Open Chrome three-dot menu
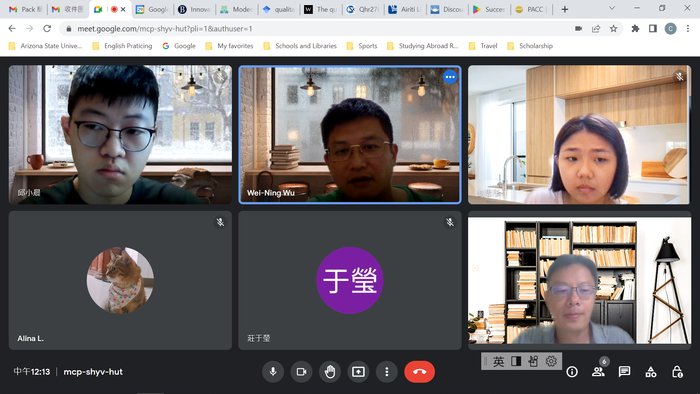The height and width of the screenshot is (394, 700). tap(688, 29)
